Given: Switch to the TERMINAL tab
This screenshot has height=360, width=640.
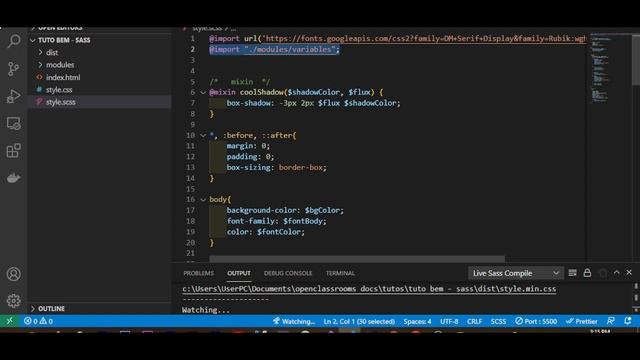Looking at the screenshot, I should [x=340, y=273].
